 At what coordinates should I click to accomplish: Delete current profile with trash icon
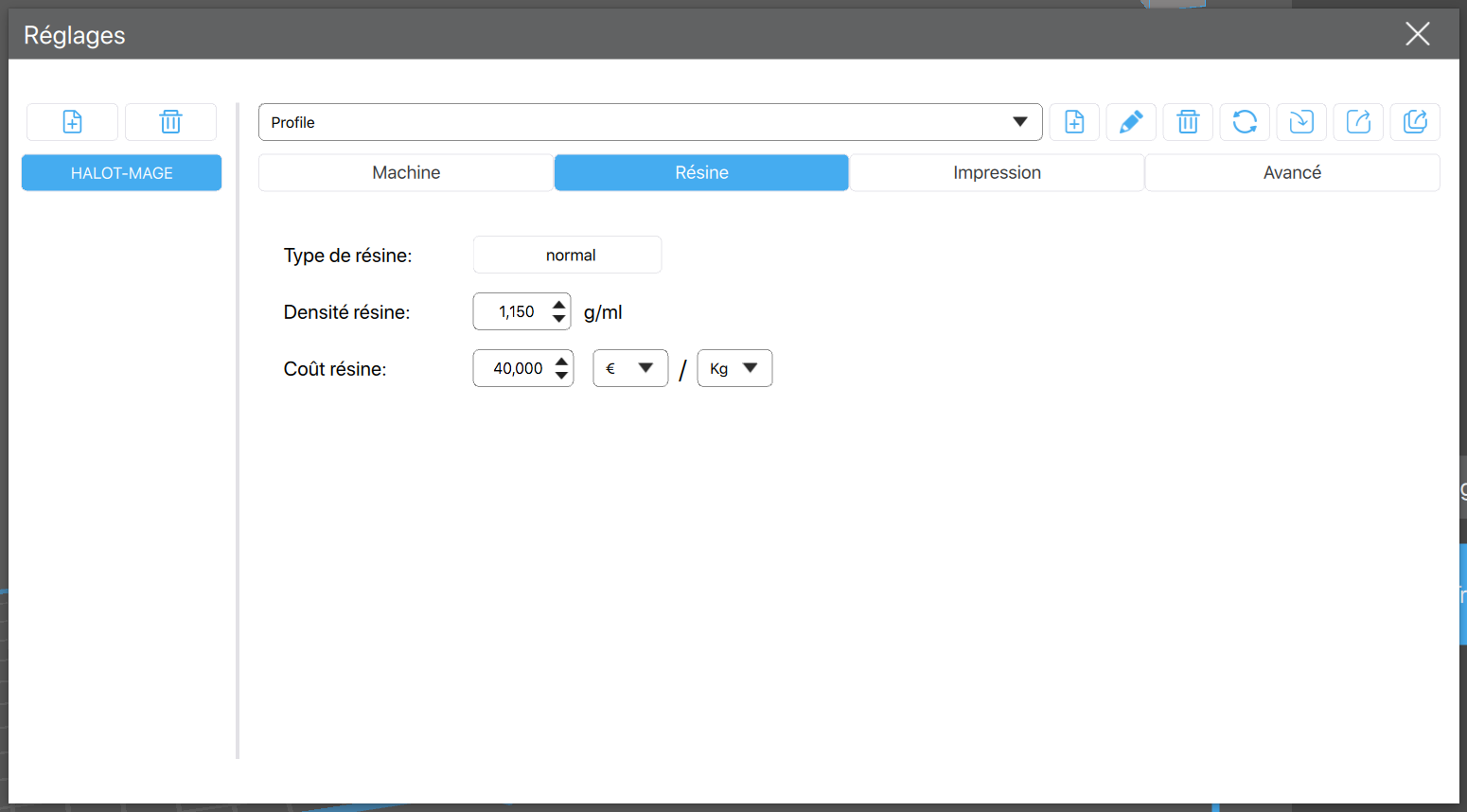point(1188,122)
